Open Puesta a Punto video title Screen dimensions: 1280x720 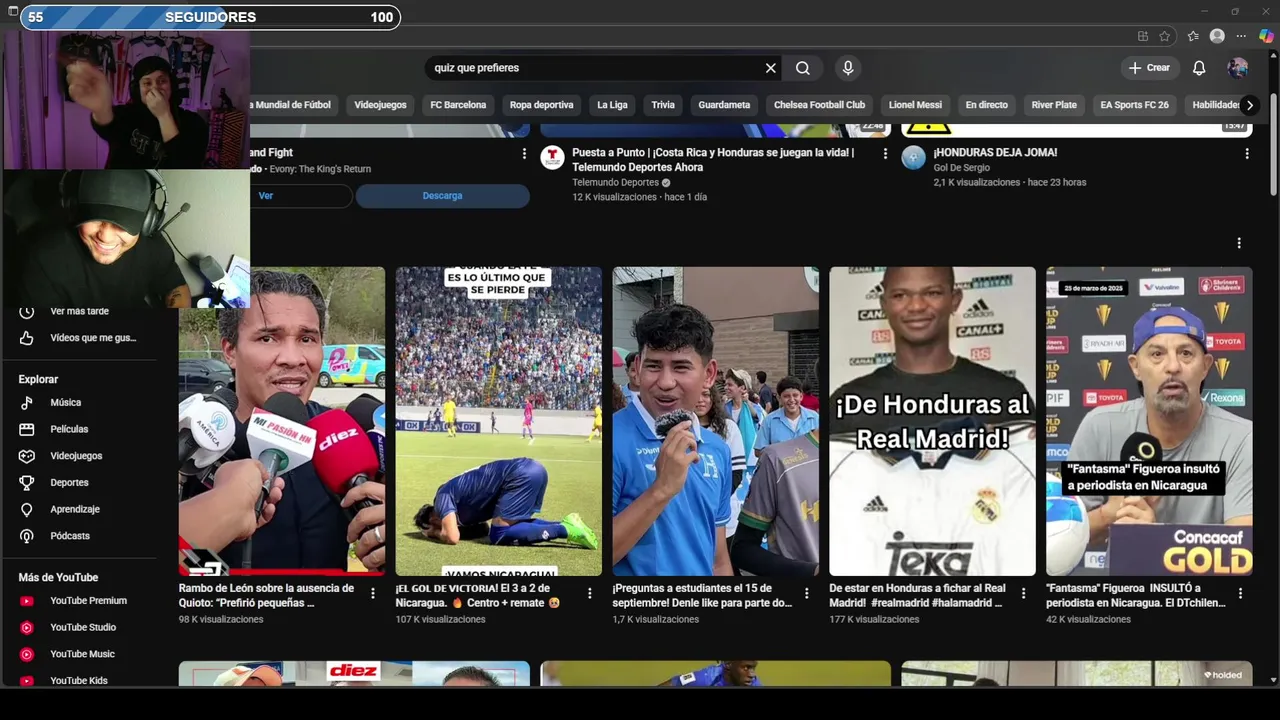click(x=713, y=160)
